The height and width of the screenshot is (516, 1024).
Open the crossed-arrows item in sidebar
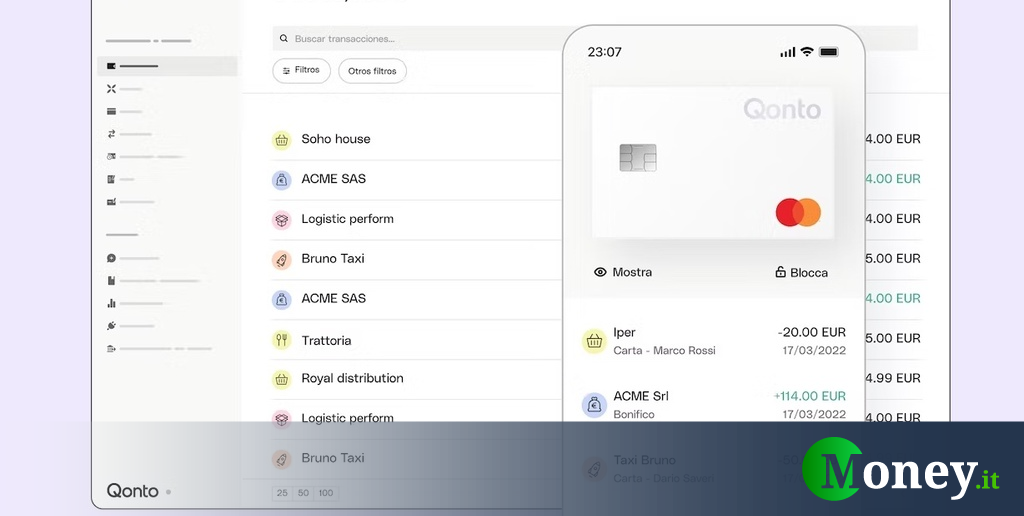112,89
